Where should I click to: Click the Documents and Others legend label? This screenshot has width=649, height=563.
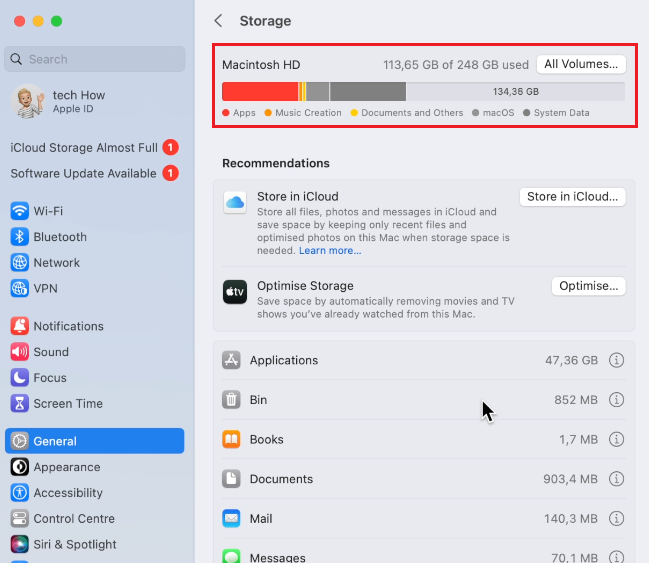(412, 113)
